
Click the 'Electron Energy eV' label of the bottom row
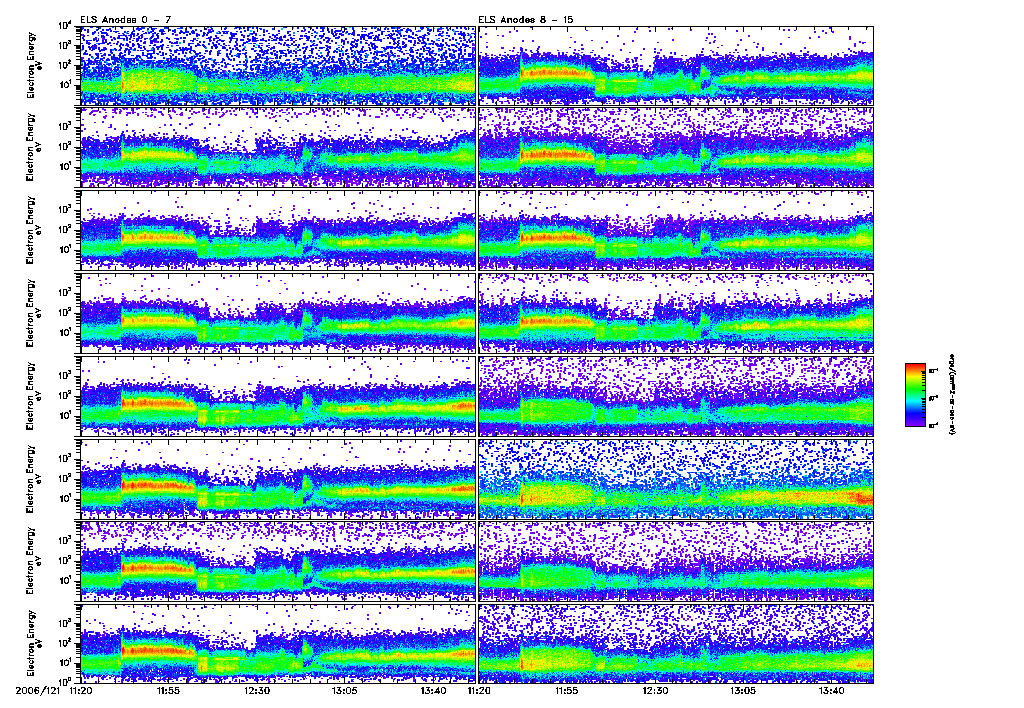pyautogui.click(x=35, y=643)
